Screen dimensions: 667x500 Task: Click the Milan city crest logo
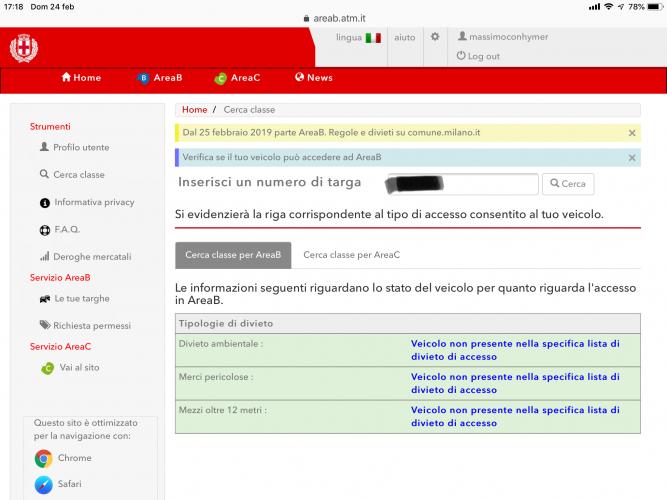[x=23, y=47]
